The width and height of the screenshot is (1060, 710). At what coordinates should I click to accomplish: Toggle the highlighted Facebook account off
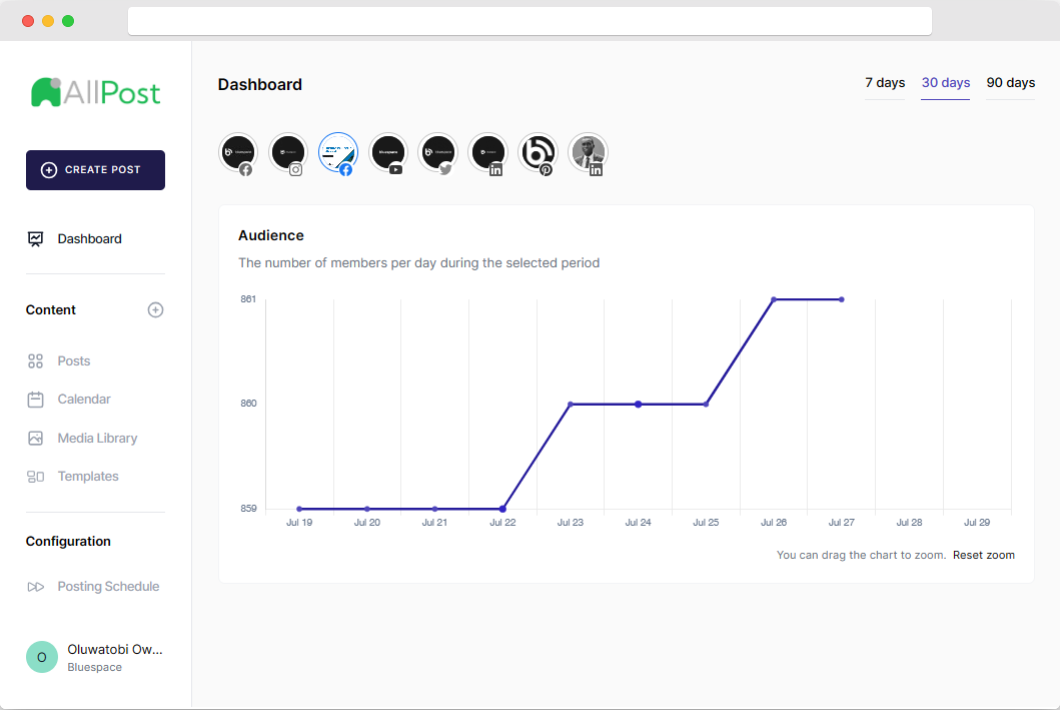(338, 153)
